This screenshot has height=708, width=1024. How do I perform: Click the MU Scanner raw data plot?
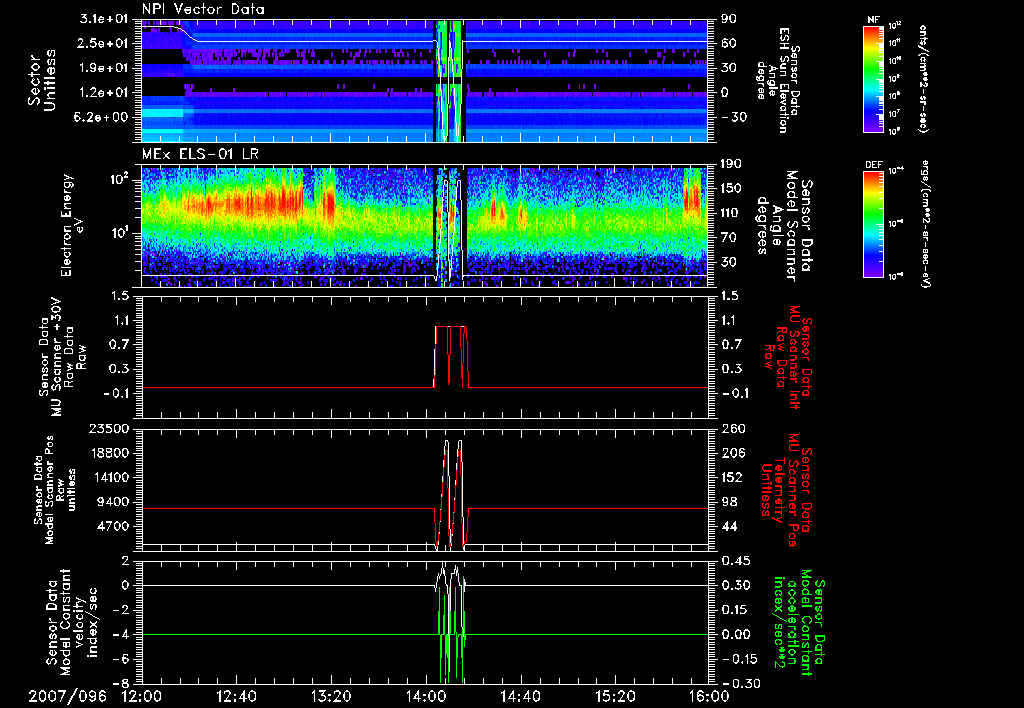pos(425,357)
